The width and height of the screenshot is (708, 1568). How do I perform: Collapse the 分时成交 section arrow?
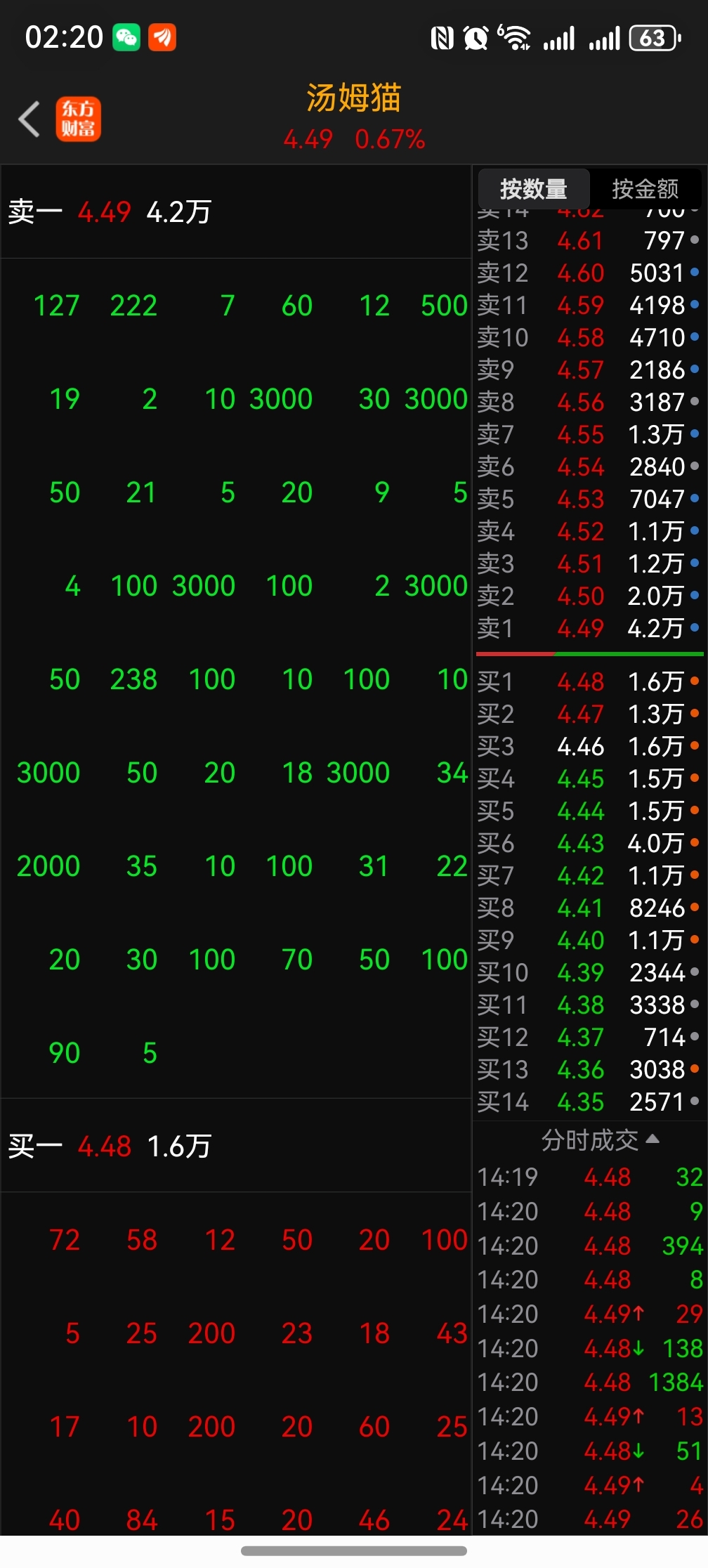(x=653, y=1139)
